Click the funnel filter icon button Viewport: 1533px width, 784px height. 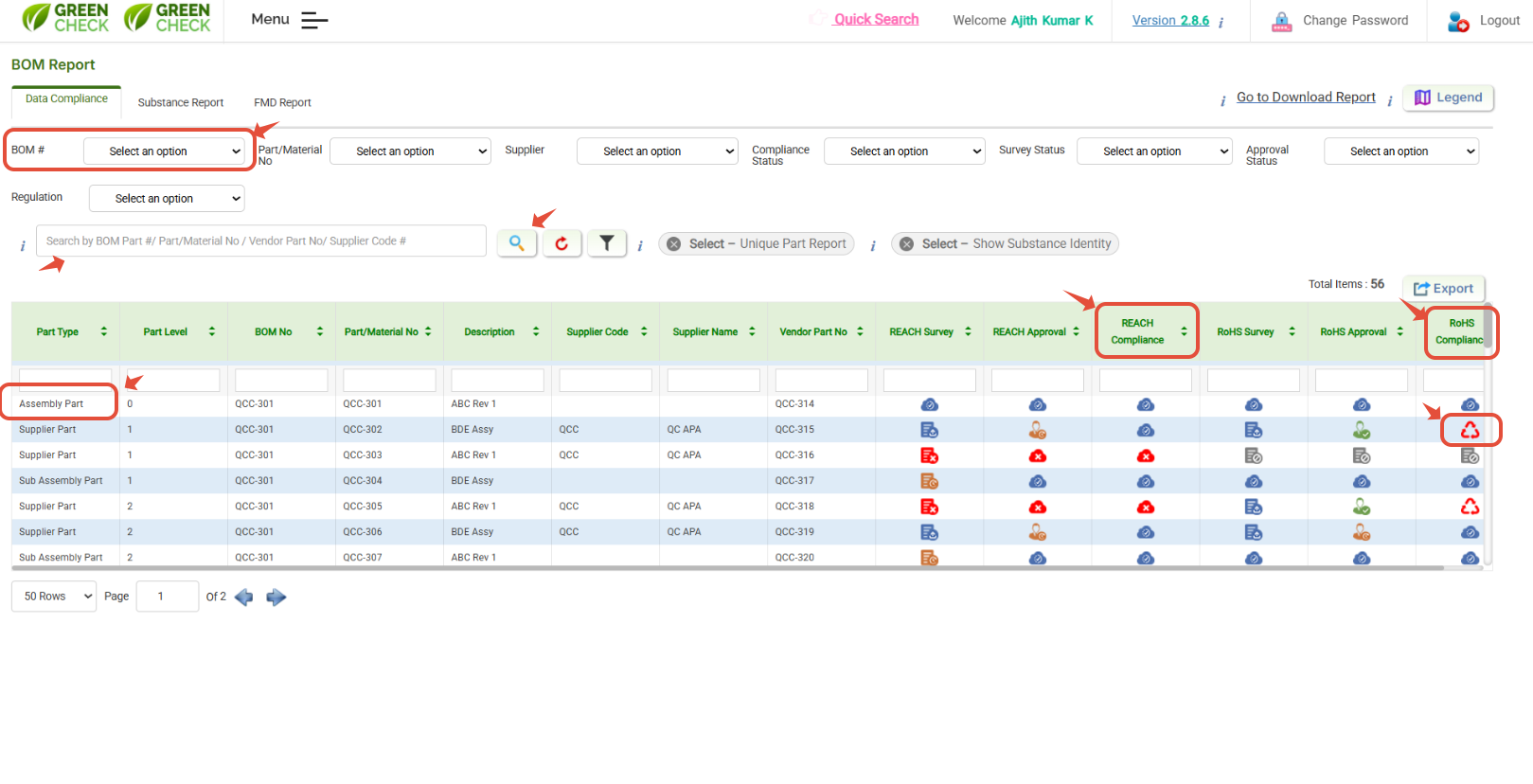pyautogui.click(x=607, y=243)
